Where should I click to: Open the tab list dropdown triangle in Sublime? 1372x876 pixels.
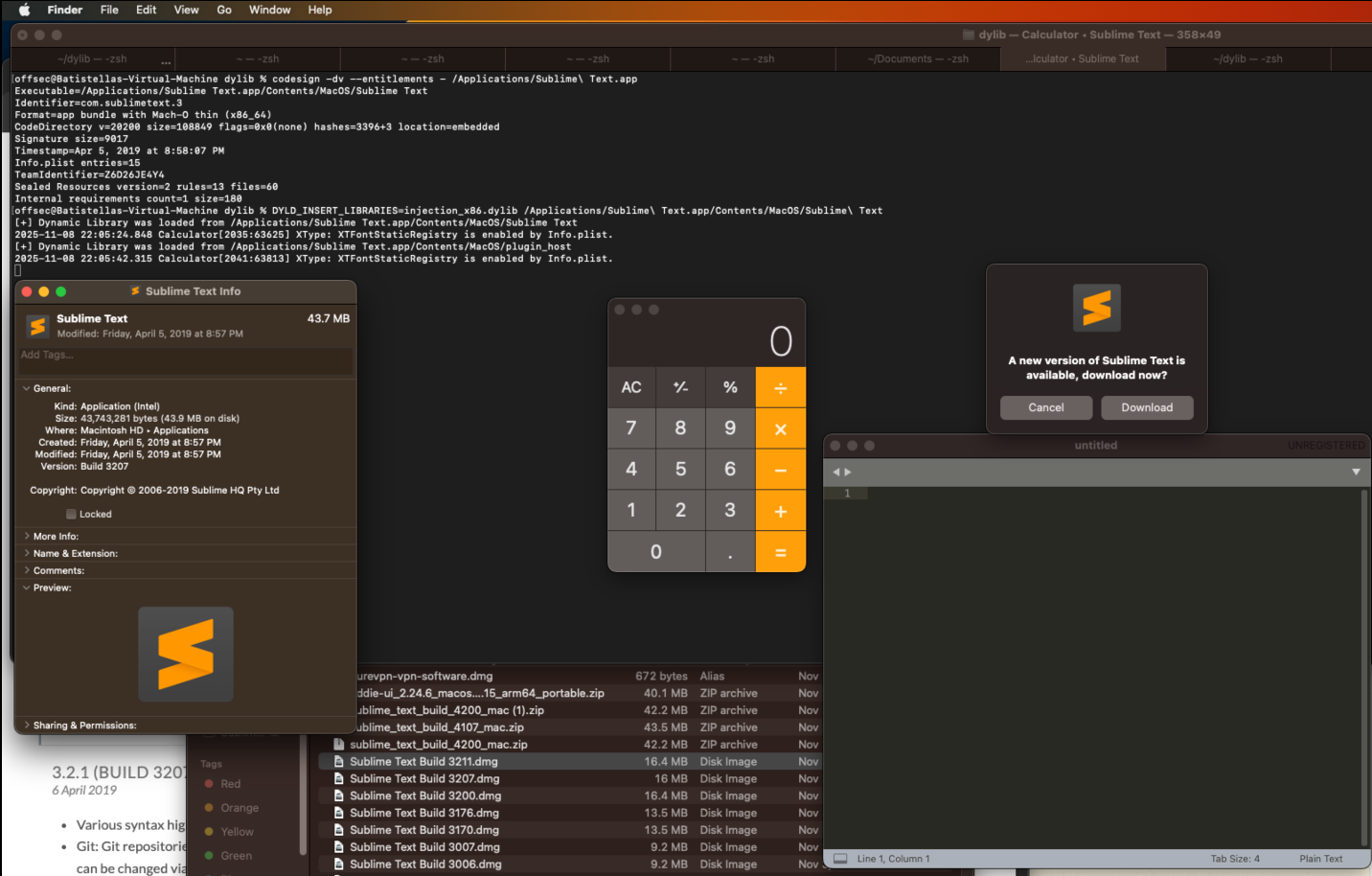point(1356,472)
